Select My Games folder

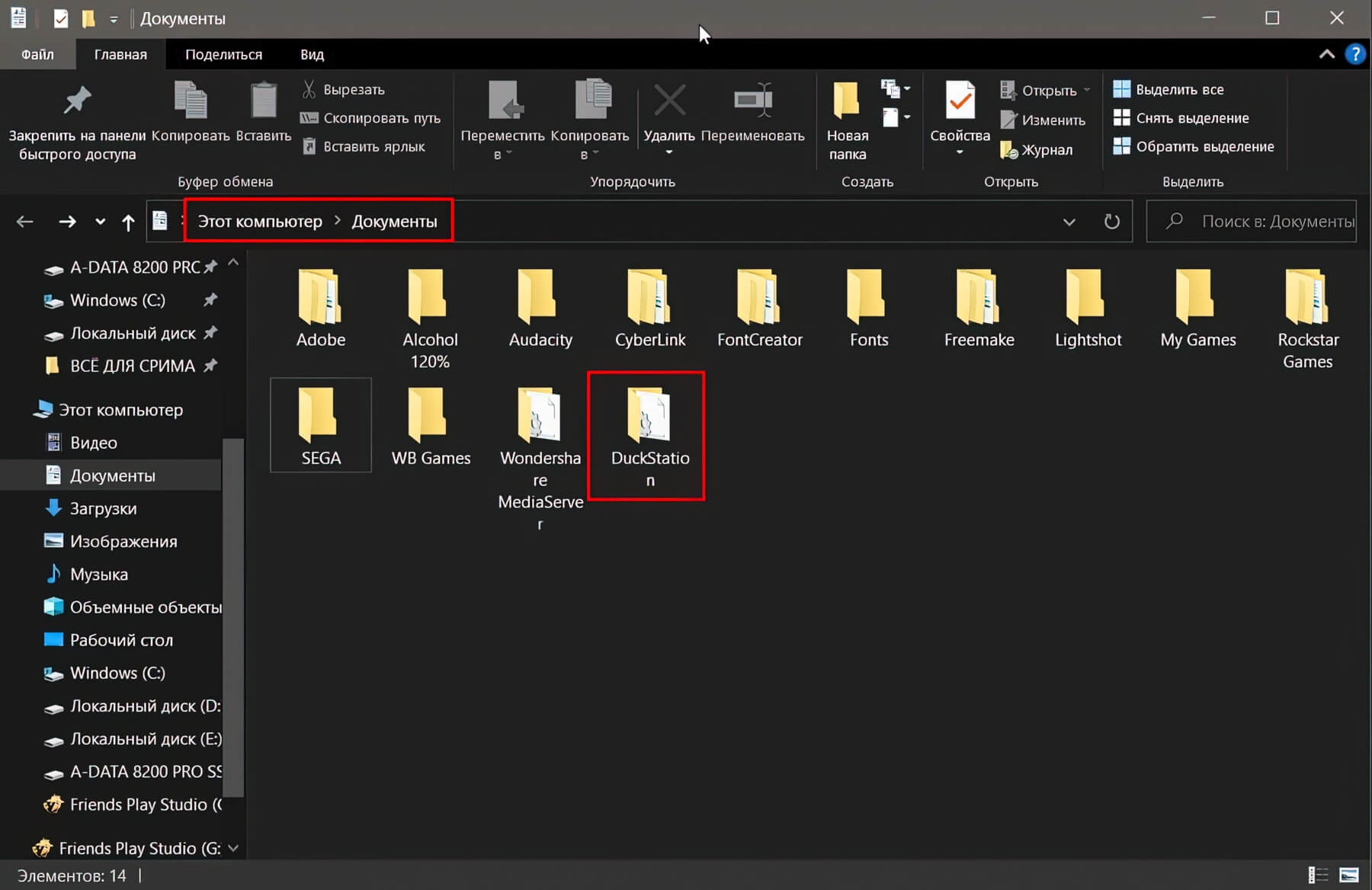[1197, 309]
